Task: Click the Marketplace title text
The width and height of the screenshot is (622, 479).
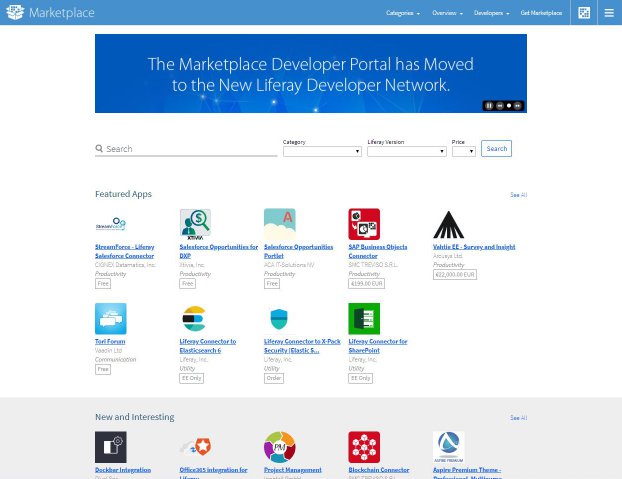Action: [62, 13]
